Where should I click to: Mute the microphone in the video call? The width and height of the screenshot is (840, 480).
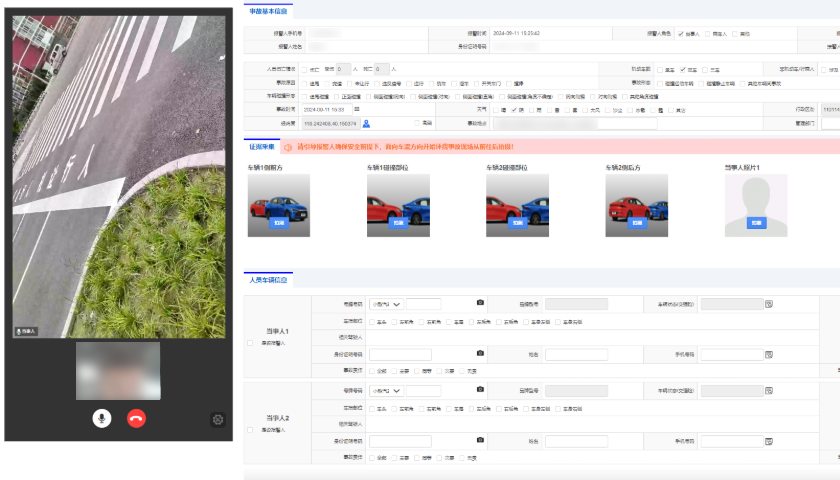pyautogui.click(x=102, y=418)
